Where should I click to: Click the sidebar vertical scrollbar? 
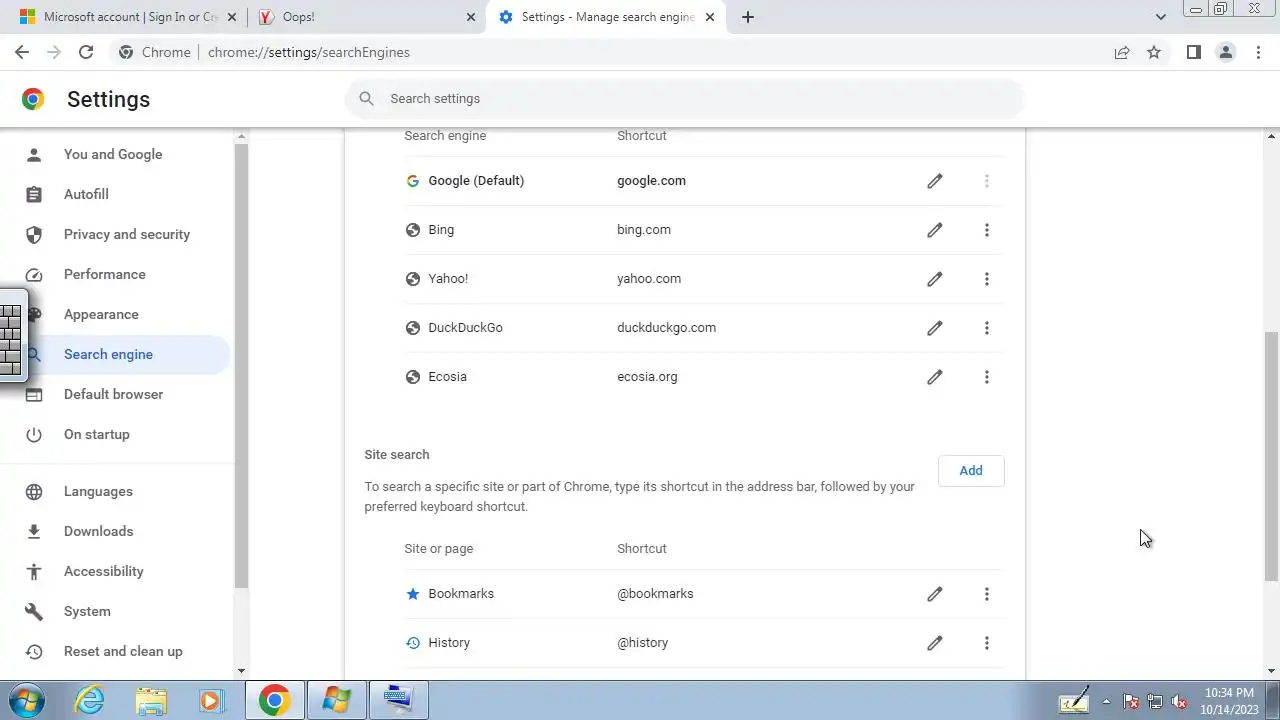(241, 365)
